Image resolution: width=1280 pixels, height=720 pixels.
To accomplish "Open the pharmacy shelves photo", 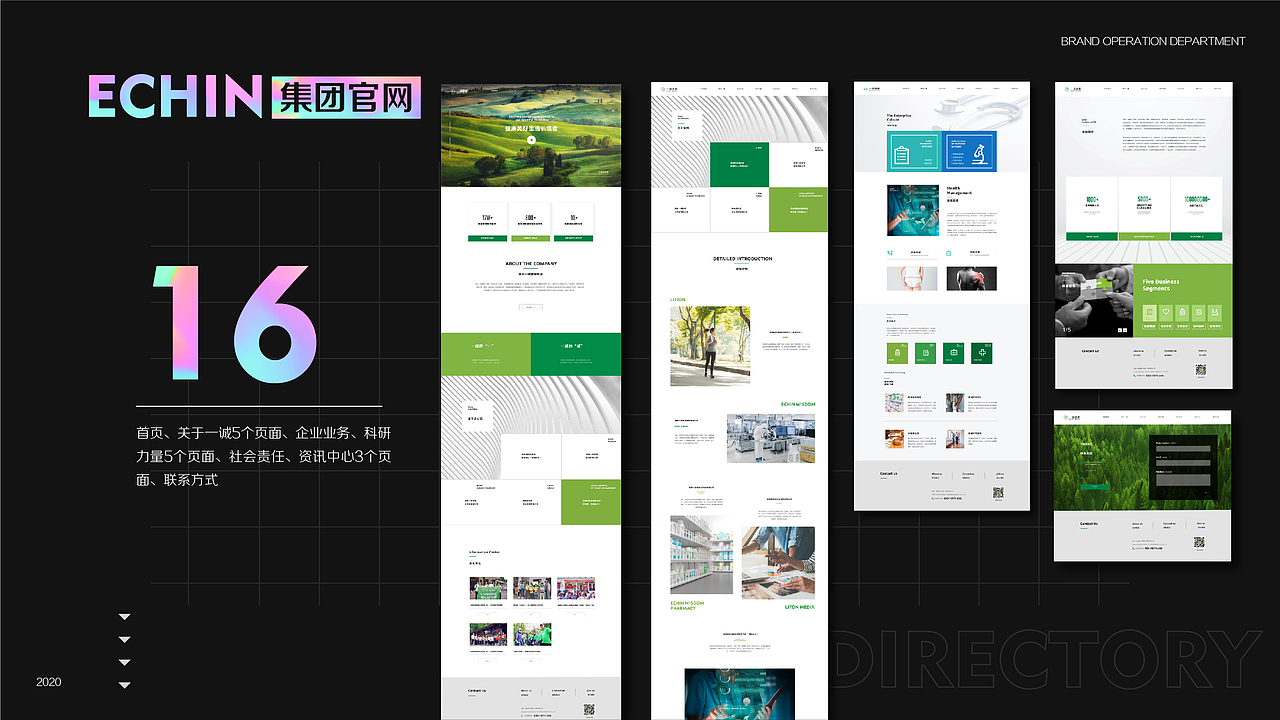I will click(702, 555).
